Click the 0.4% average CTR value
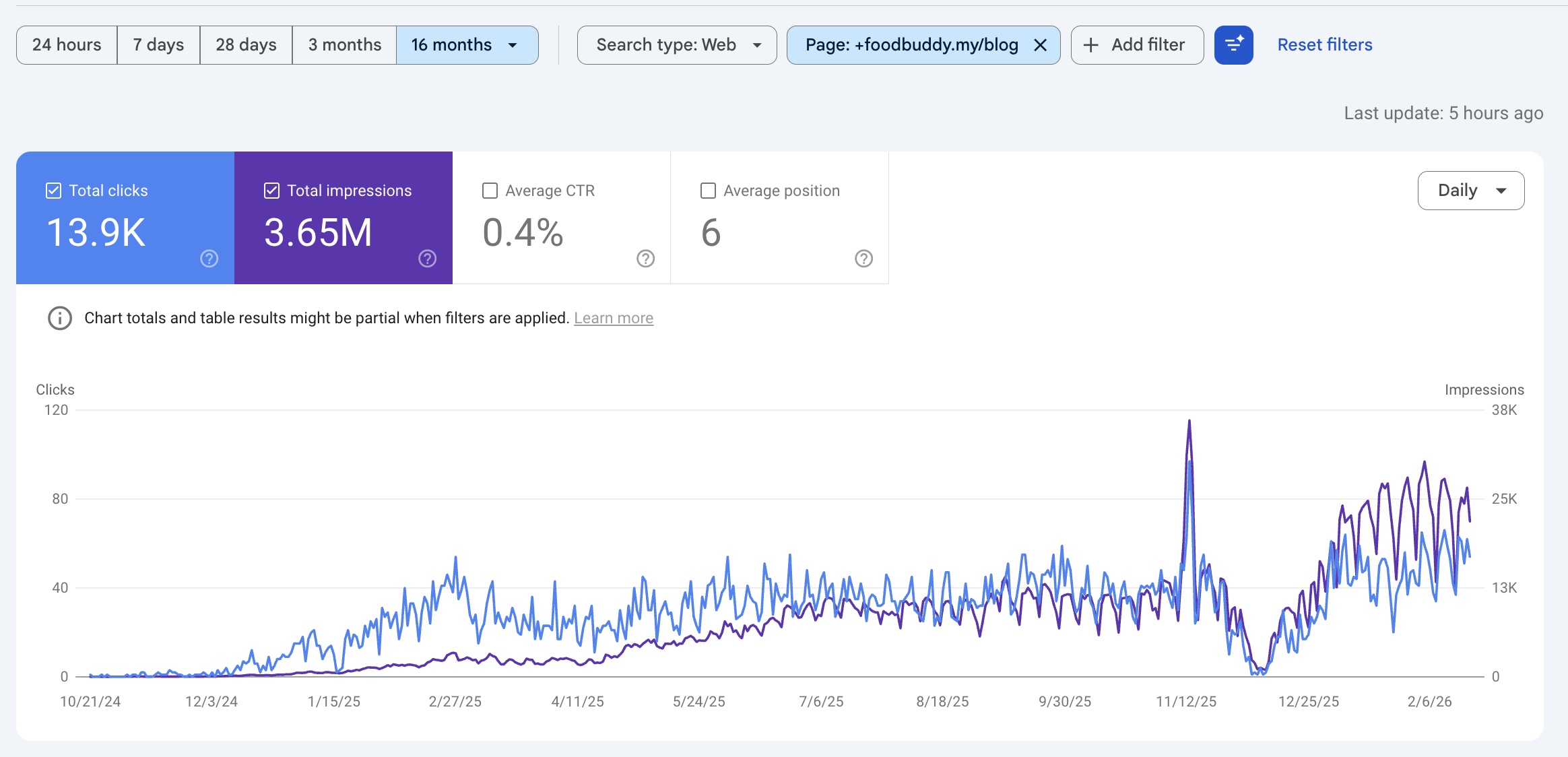This screenshot has width=1568, height=757. click(x=523, y=233)
